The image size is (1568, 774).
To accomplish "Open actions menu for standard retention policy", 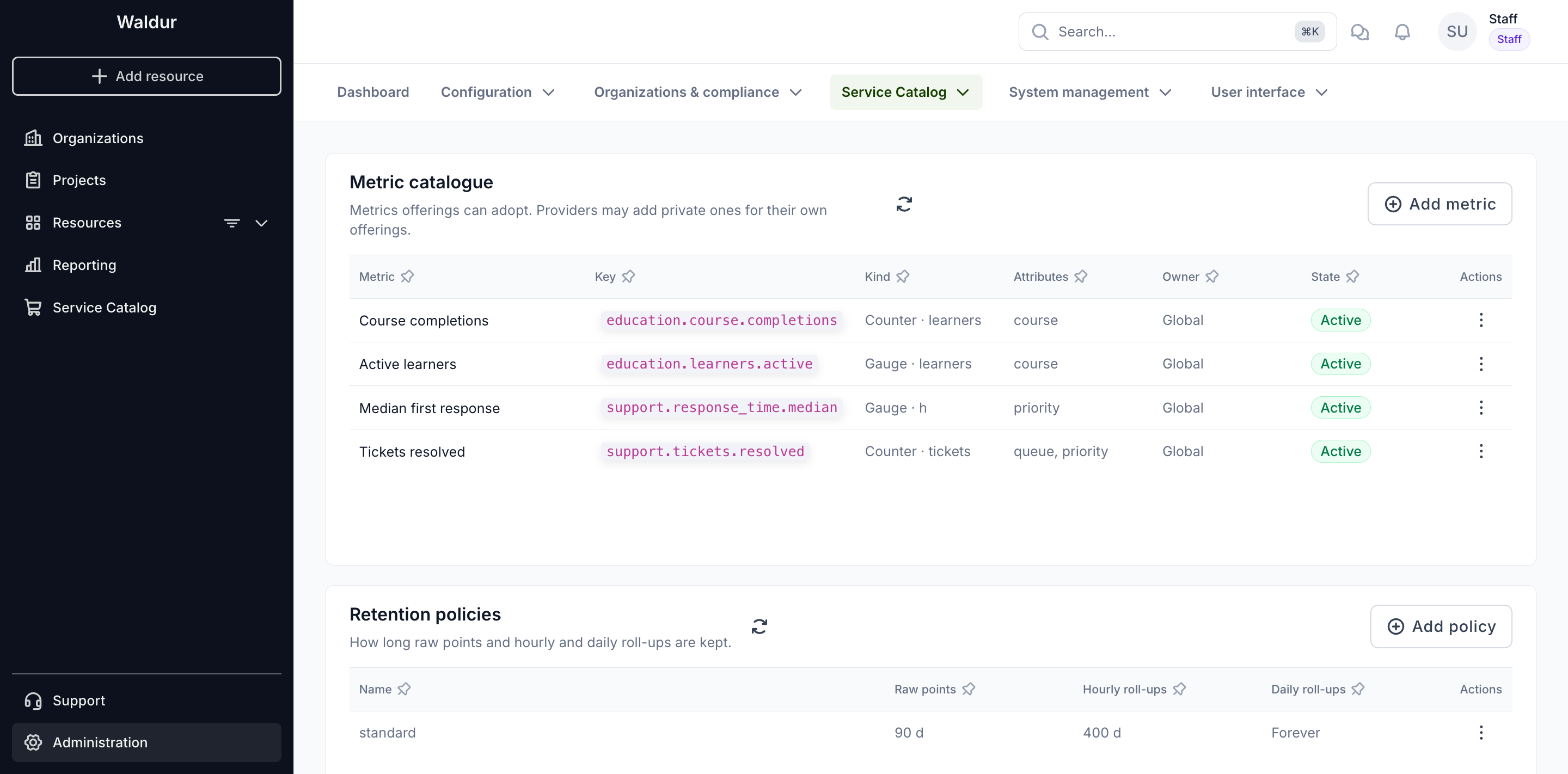I will [1481, 733].
